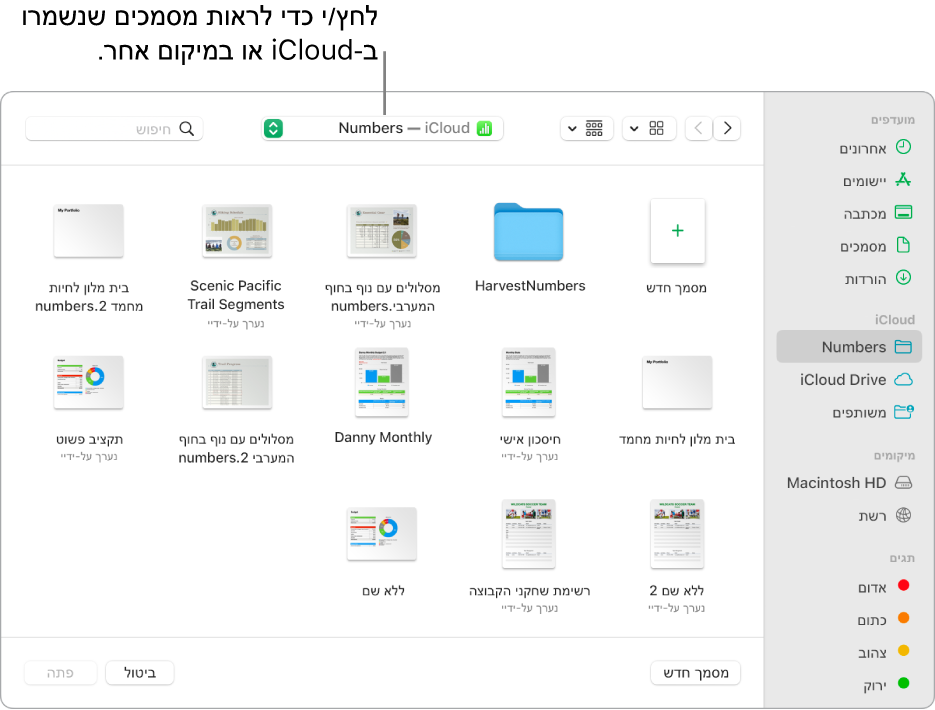Open view options dropdown arrow beside grid icon
The image size is (935, 710).
(634, 129)
